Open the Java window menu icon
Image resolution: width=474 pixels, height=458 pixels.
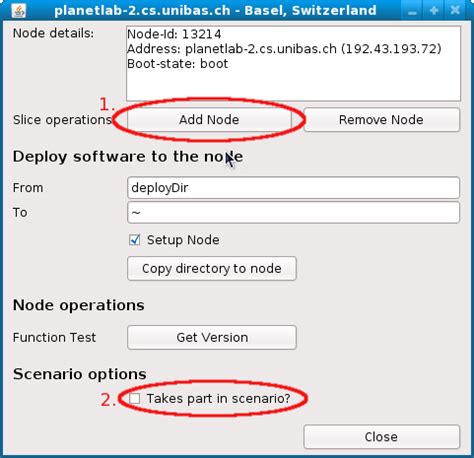point(18,10)
